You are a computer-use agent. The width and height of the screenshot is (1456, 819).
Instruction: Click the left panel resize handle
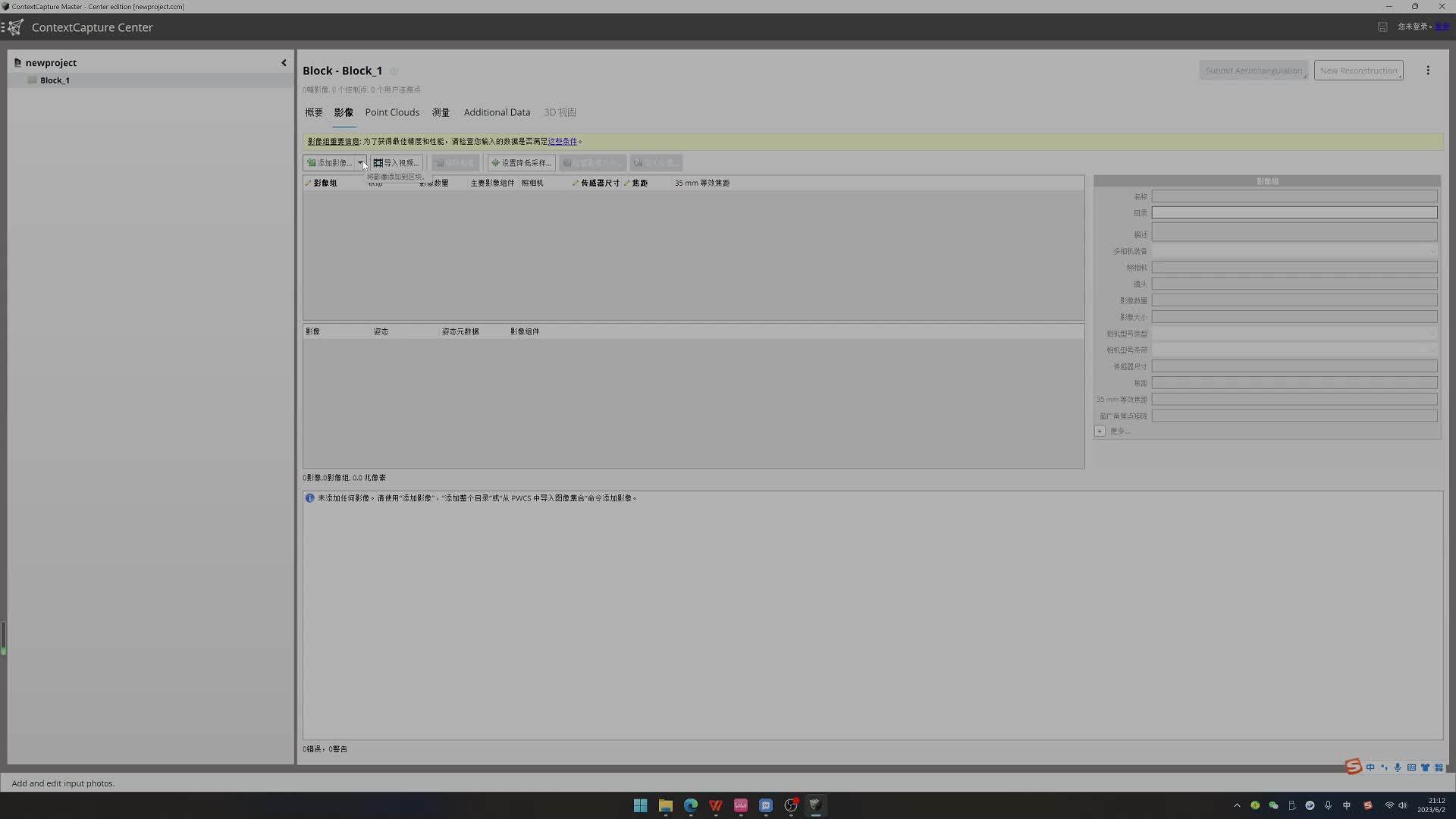(3, 637)
